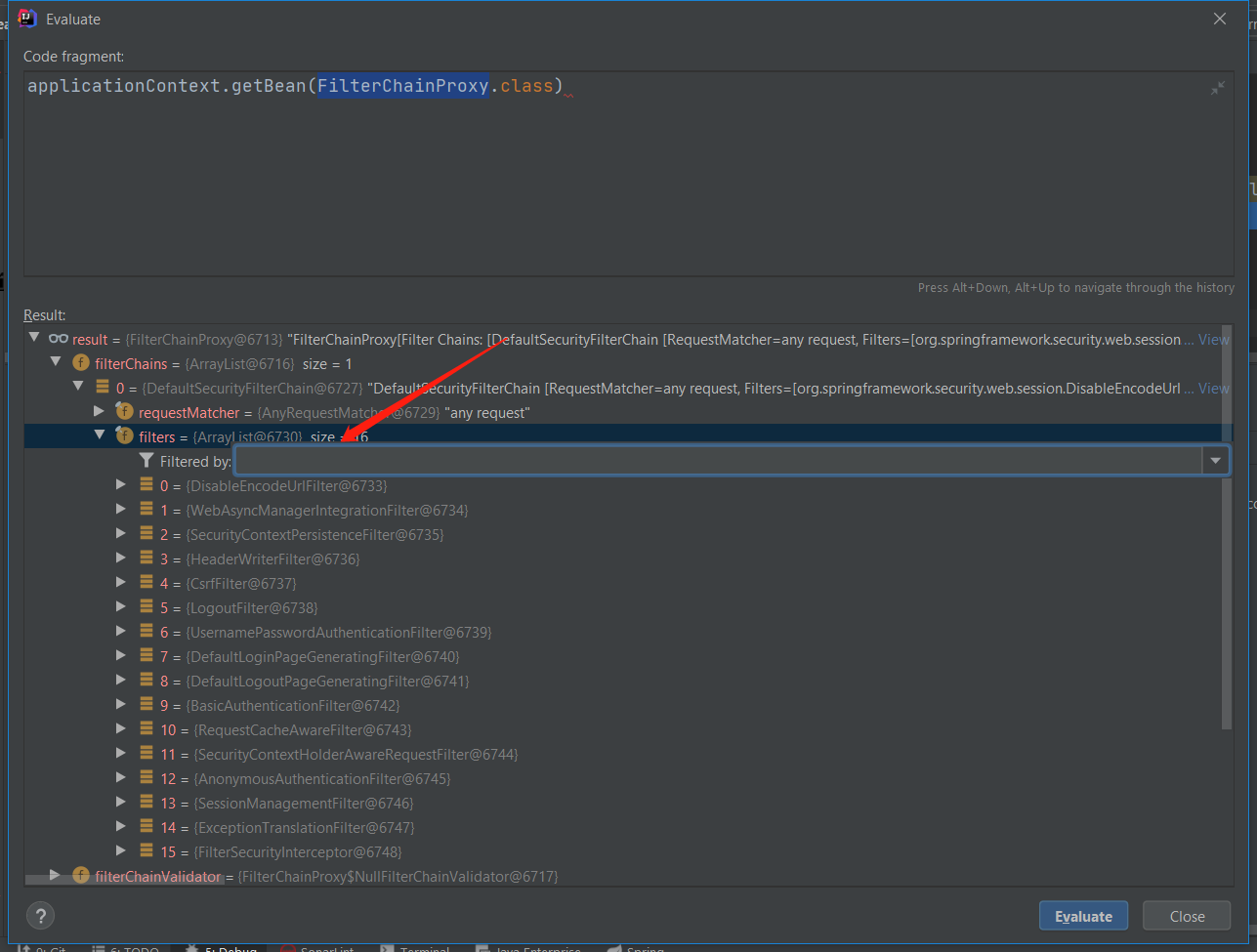The width and height of the screenshot is (1257, 952).
Task: Click the filter funnel icon near Filtered by
Action: click(x=147, y=461)
